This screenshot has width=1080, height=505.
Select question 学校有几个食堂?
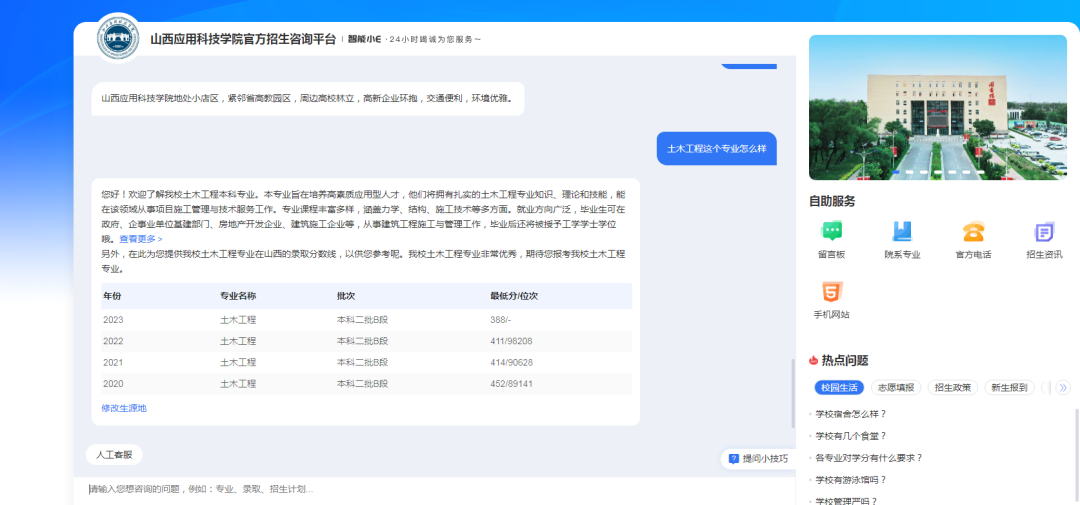click(851, 436)
